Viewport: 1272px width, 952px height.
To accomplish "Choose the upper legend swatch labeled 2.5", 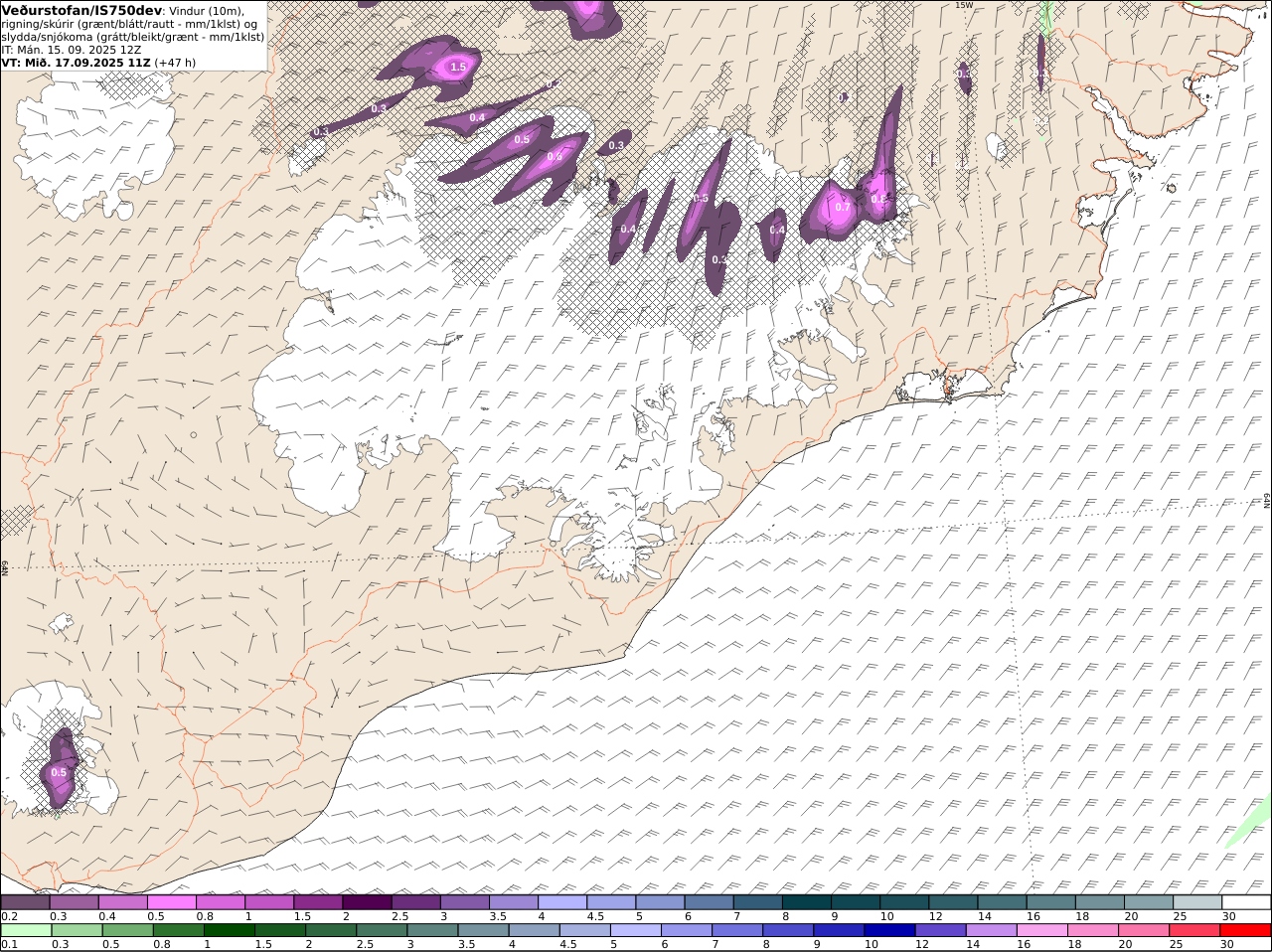I will pyautogui.click(x=415, y=902).
